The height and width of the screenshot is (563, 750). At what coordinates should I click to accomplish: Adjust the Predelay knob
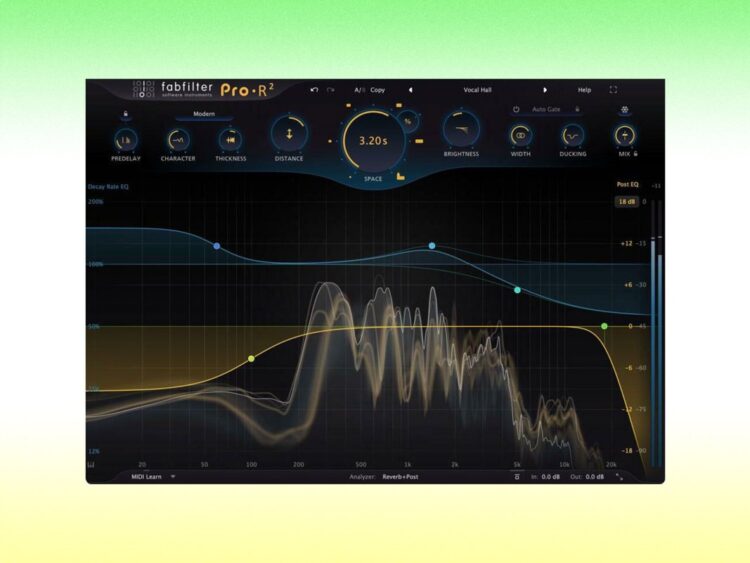(x=126, y=140)
